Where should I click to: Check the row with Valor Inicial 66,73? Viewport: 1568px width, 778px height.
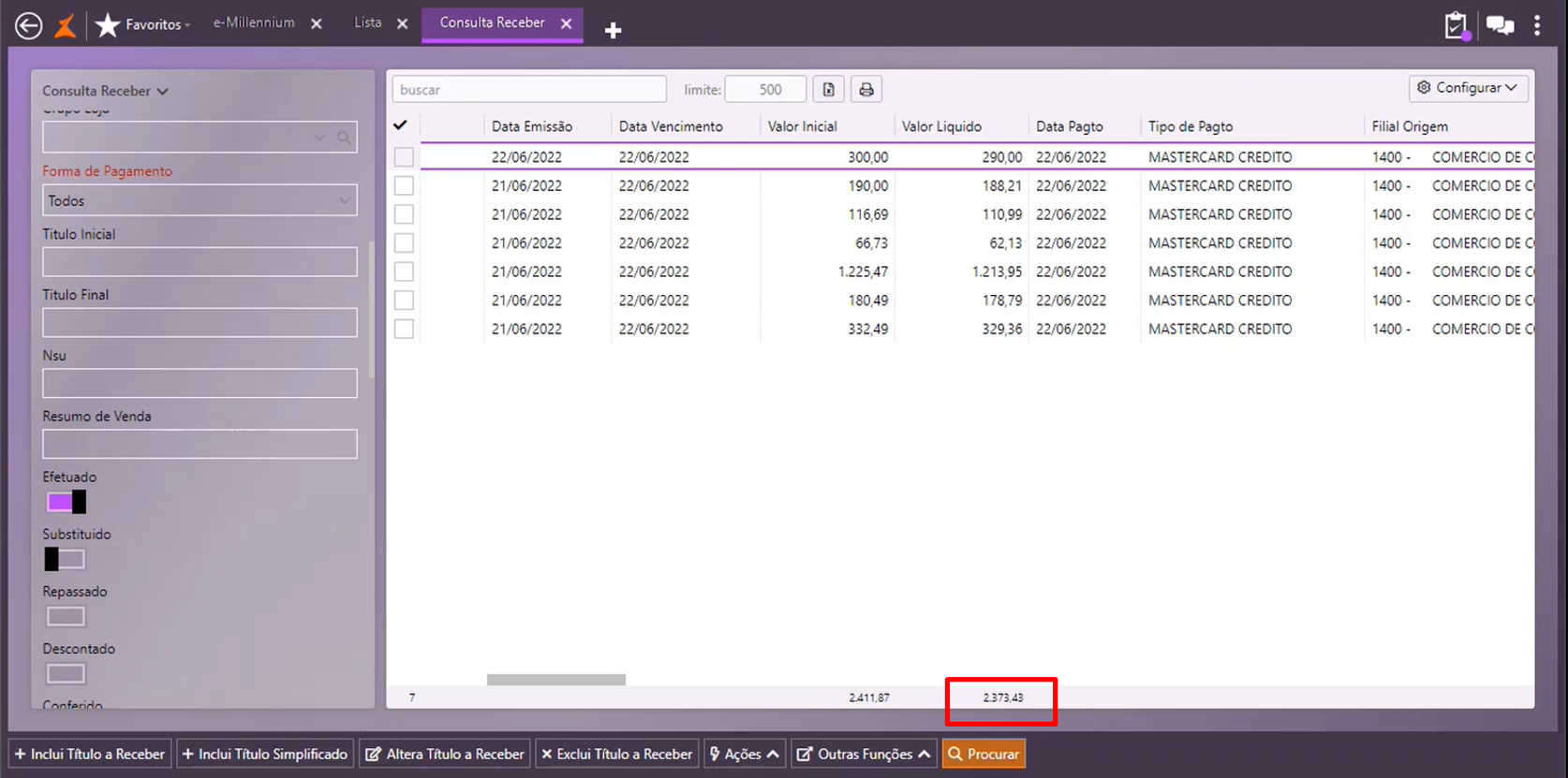pos(404,242)
